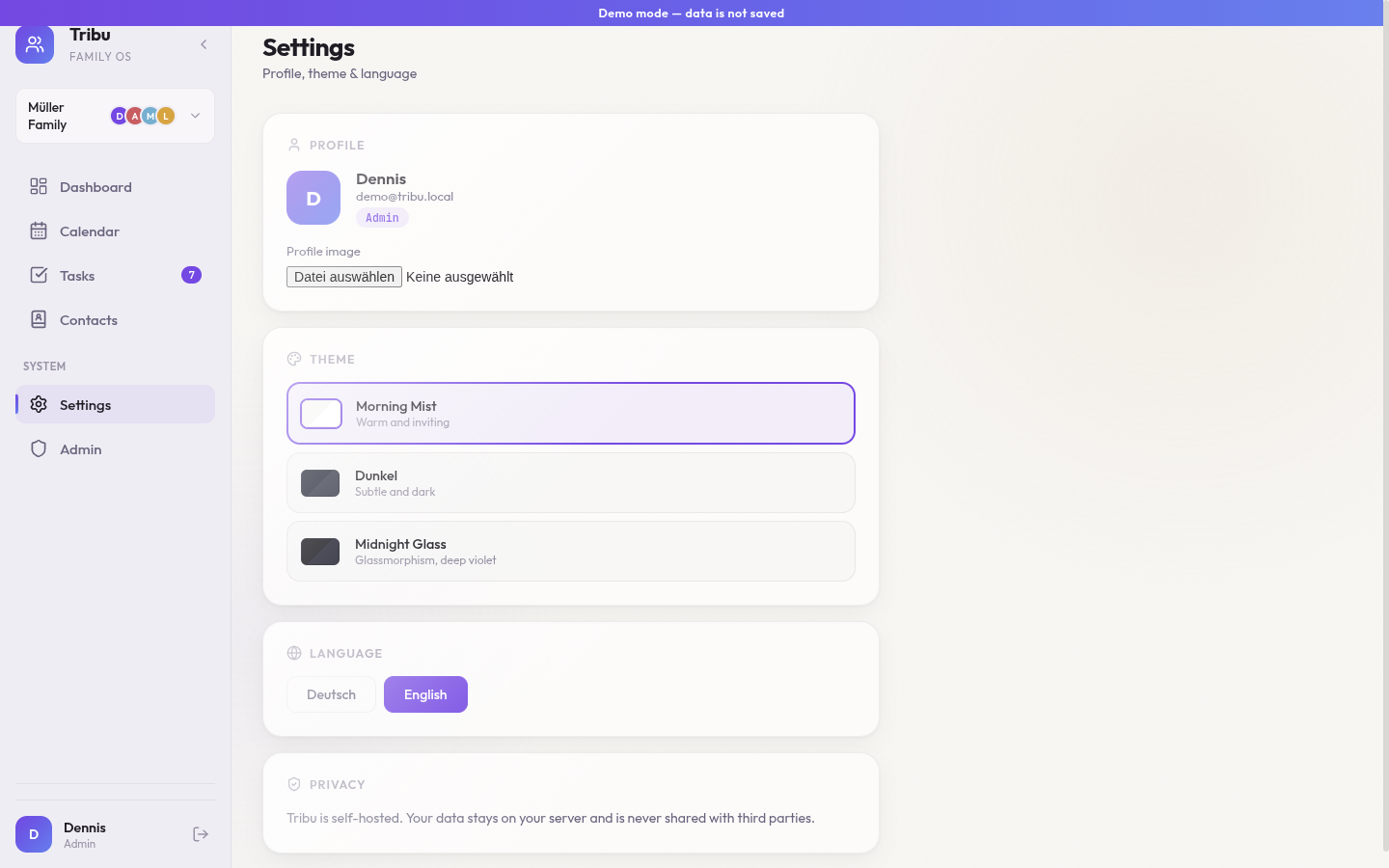This screenshot has width=1389, height=868.
Task: Open the Müller Family member avatars dropdown
Action: point(143,116)
